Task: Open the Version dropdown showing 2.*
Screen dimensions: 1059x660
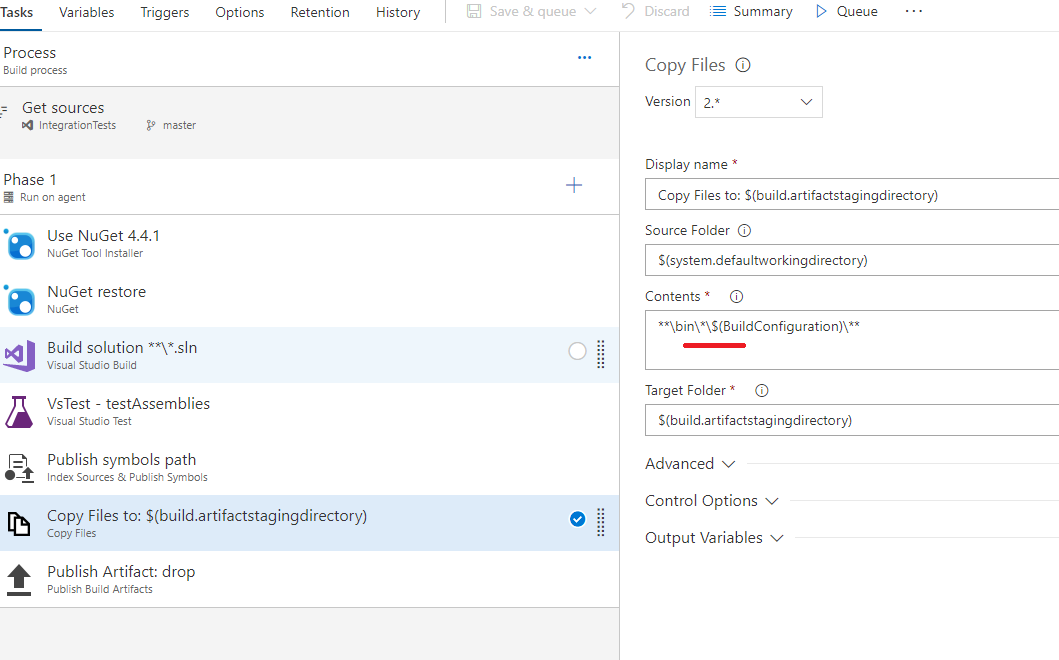Action: tap(758, 102)
